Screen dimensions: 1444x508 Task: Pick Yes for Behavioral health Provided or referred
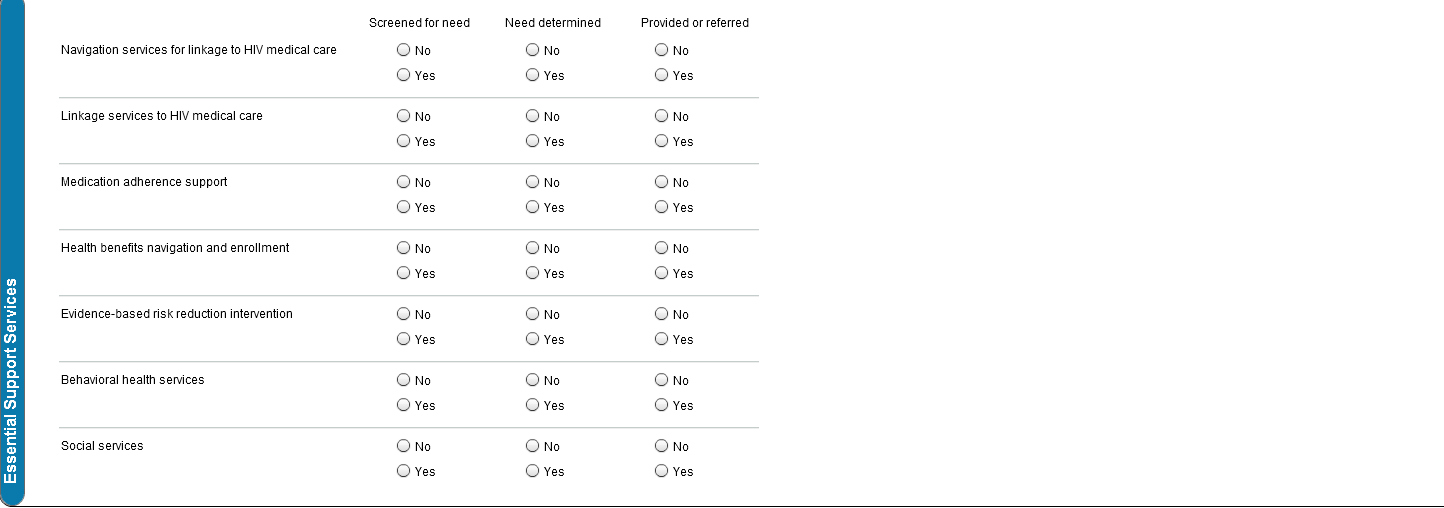pos(662,405)
